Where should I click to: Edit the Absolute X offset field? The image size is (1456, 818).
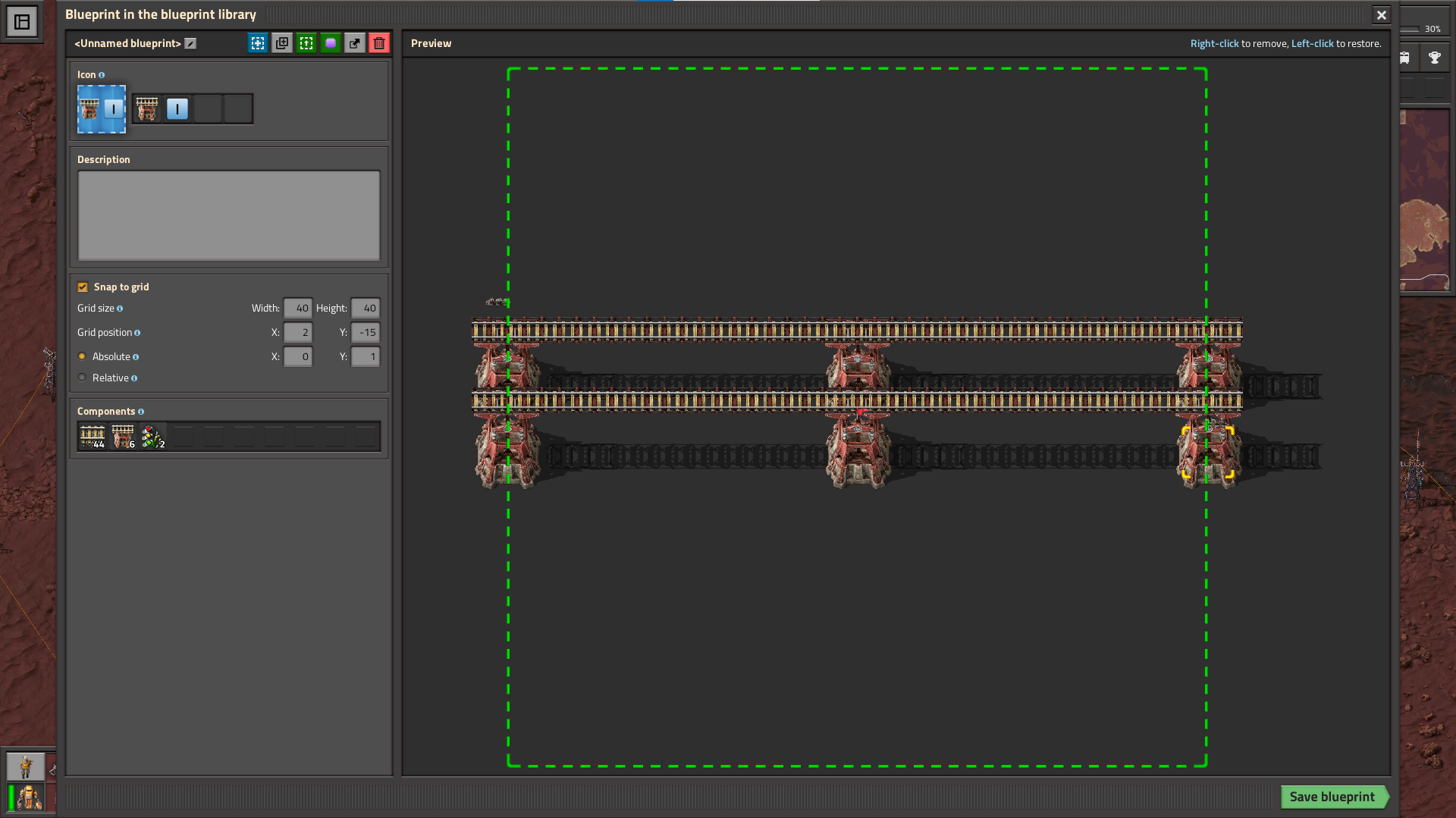(298, 357)
